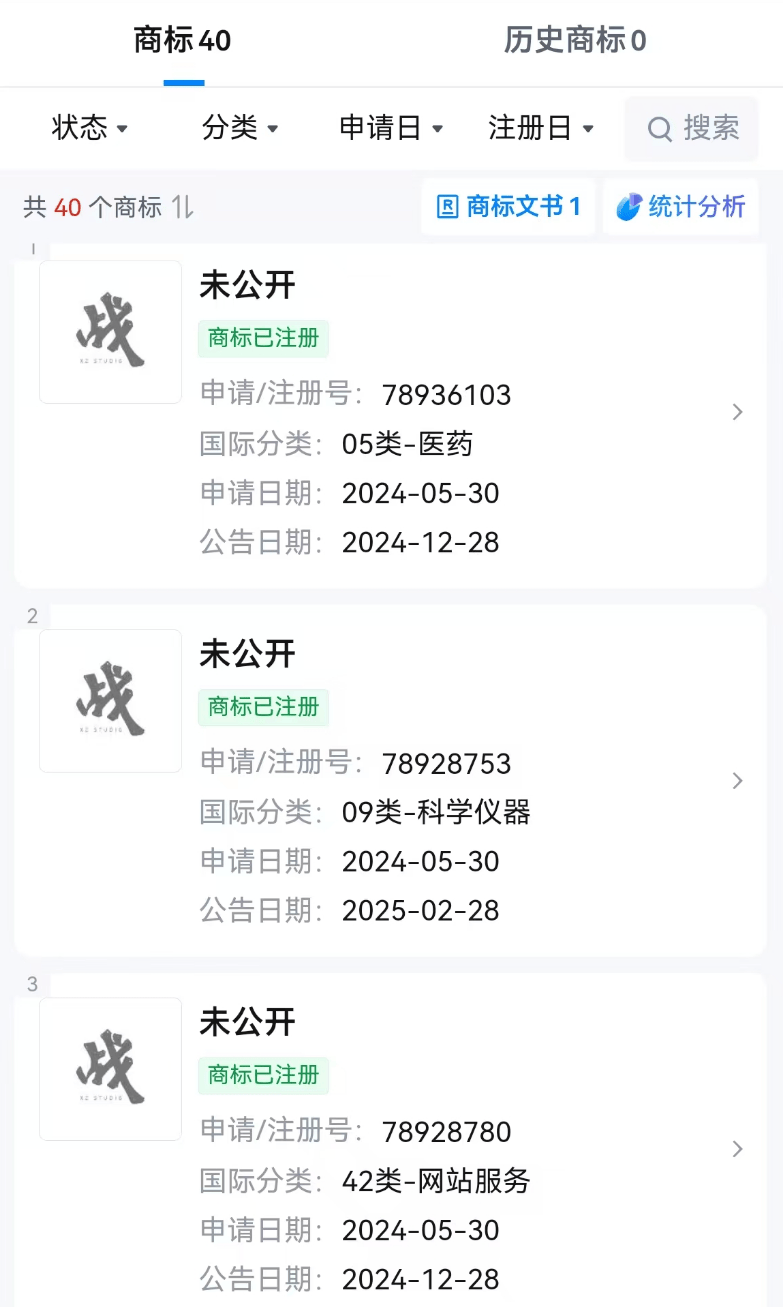Image resolution: width=783 pixels, height=1307 pixels.
Task: Open the 商标文书 1 button
Action: (x=508, y=207)
